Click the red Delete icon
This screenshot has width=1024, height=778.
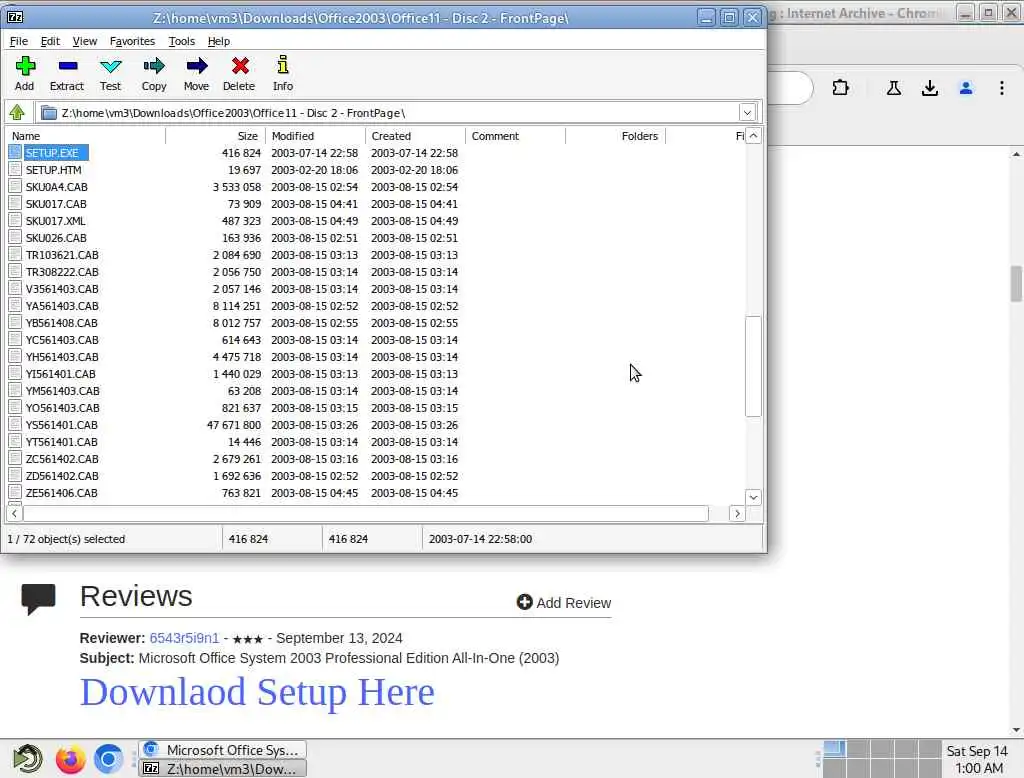(240, 66)
